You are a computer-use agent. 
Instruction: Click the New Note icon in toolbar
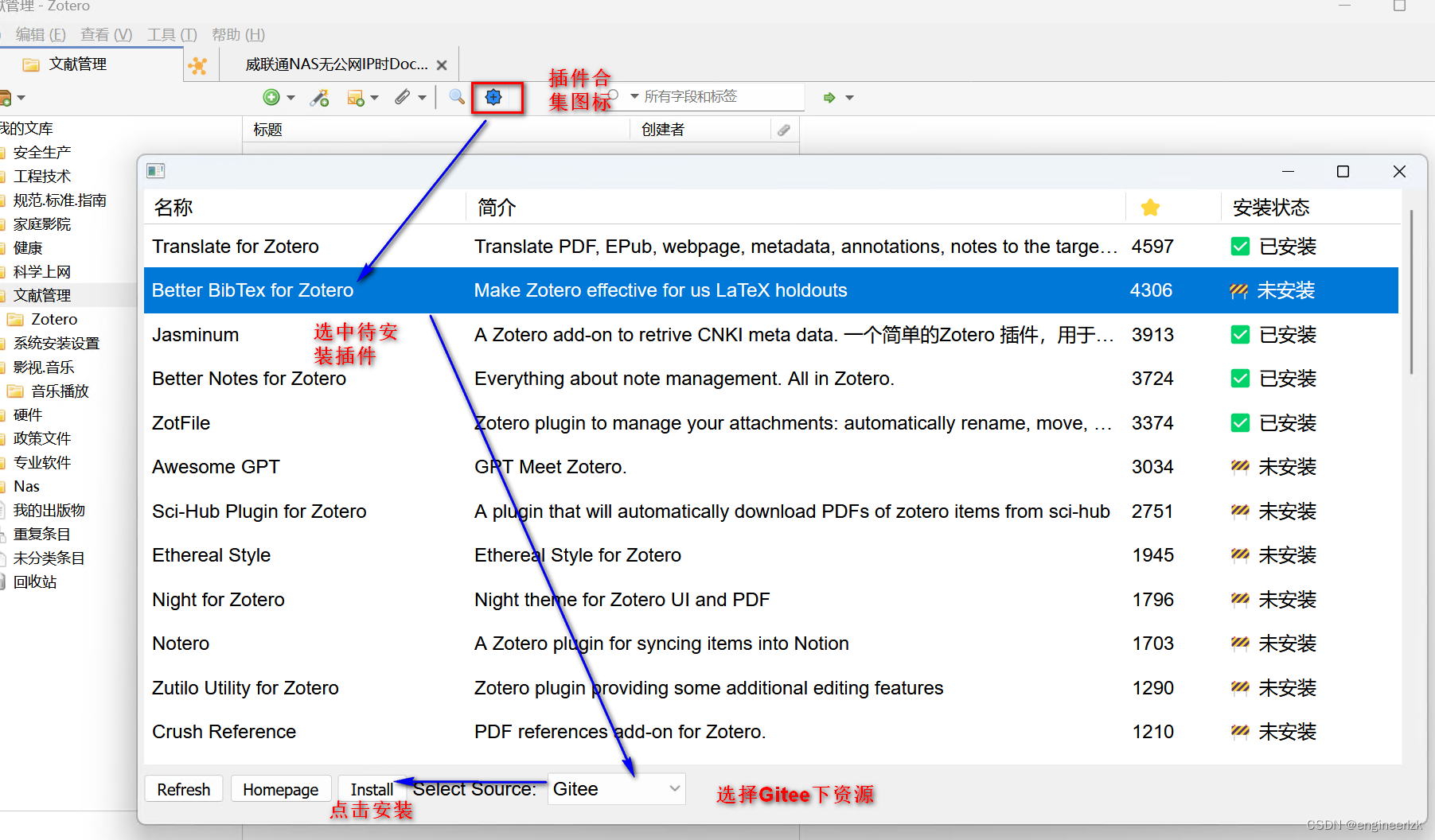(x=356, y=97)
